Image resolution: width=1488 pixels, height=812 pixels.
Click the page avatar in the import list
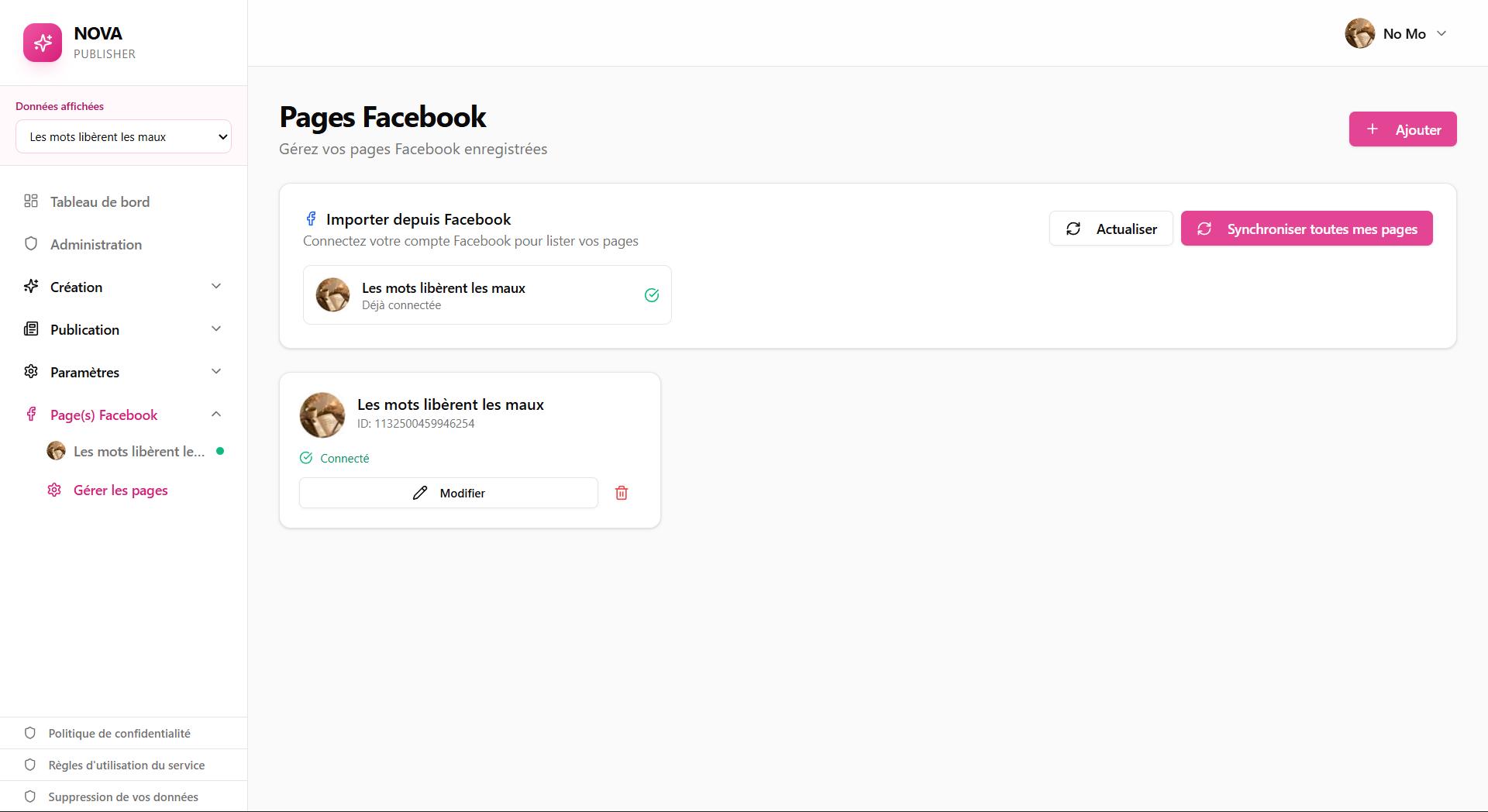pyautogui.click(x=333, y=295)
